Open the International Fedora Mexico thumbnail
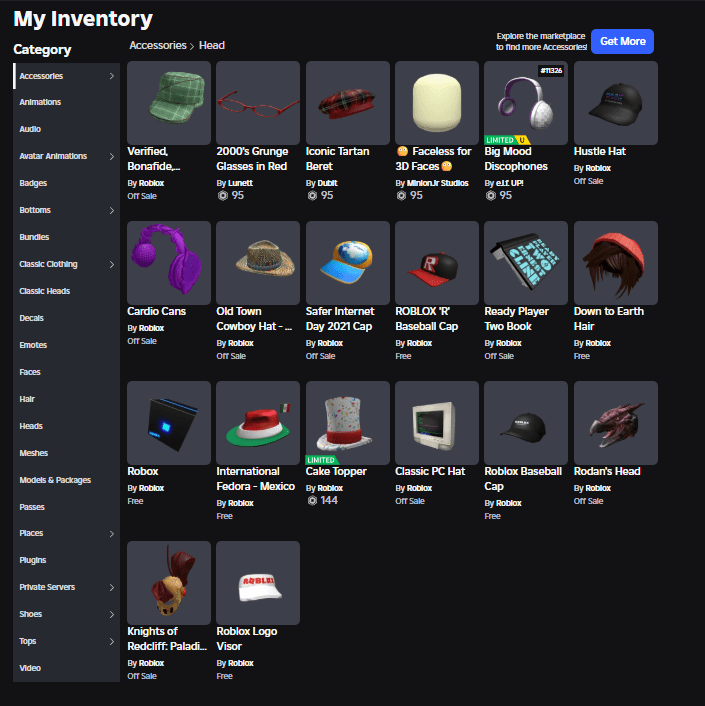Viewport: 705px width, 706px height. [x=258, y=423]
